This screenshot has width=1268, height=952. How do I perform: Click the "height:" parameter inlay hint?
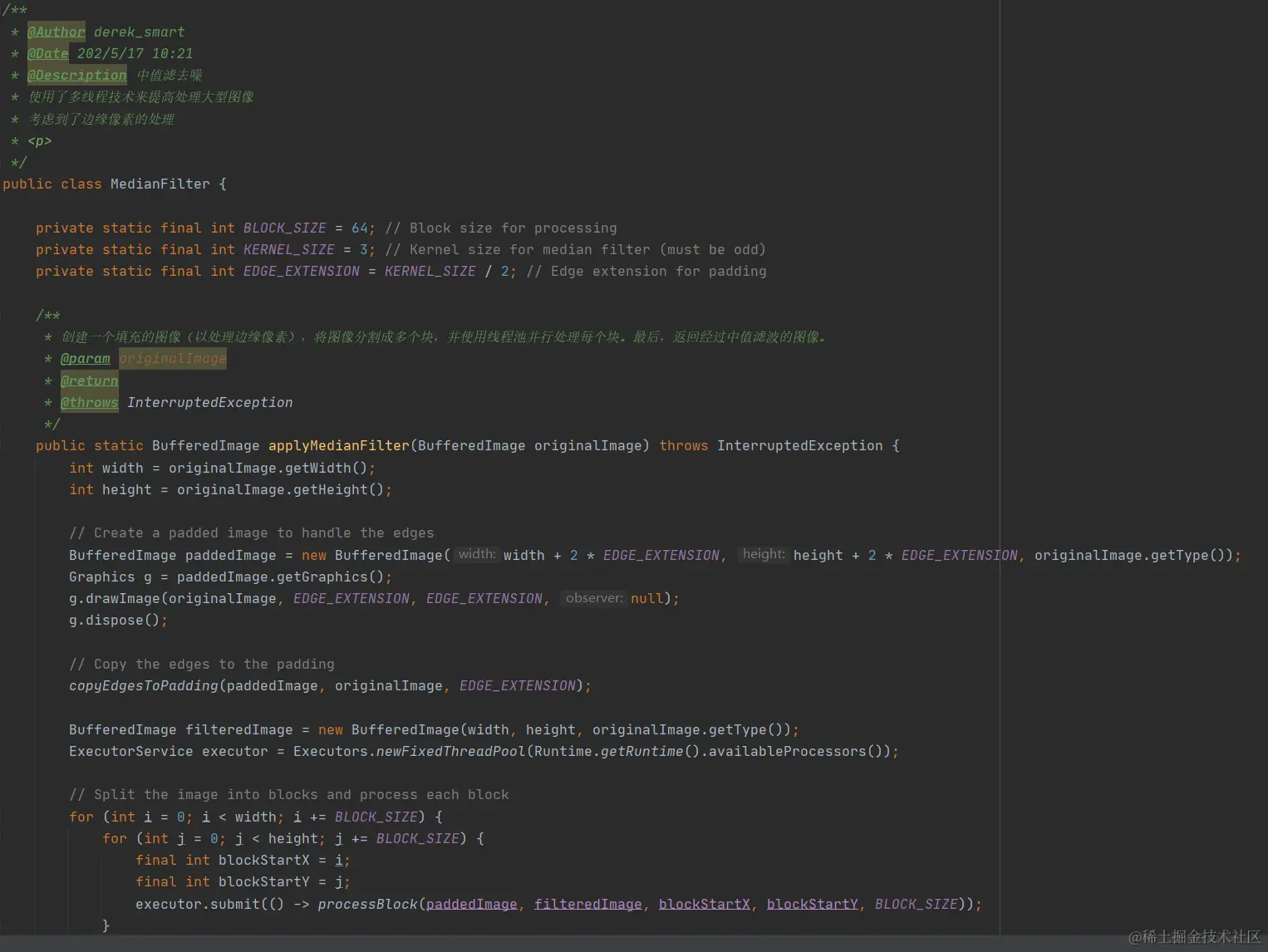pyautogui.click(x=764, y=554)
